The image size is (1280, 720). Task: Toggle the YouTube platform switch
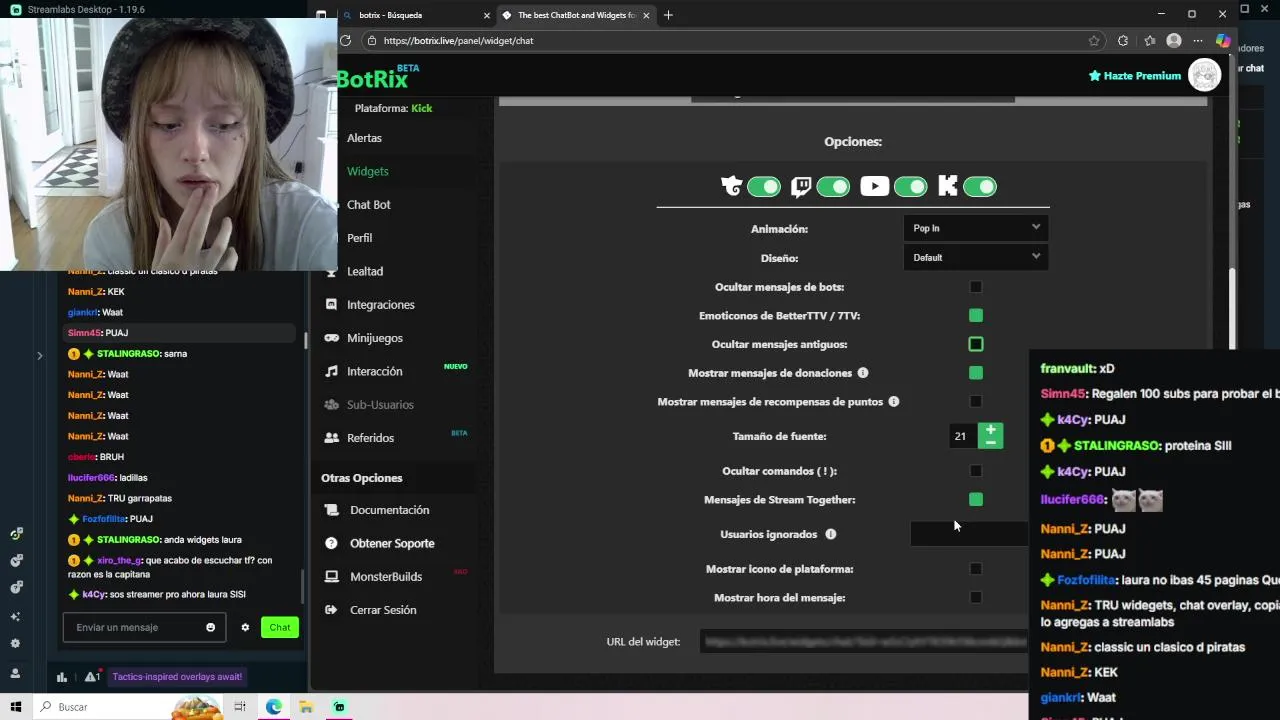pos(910,187)
